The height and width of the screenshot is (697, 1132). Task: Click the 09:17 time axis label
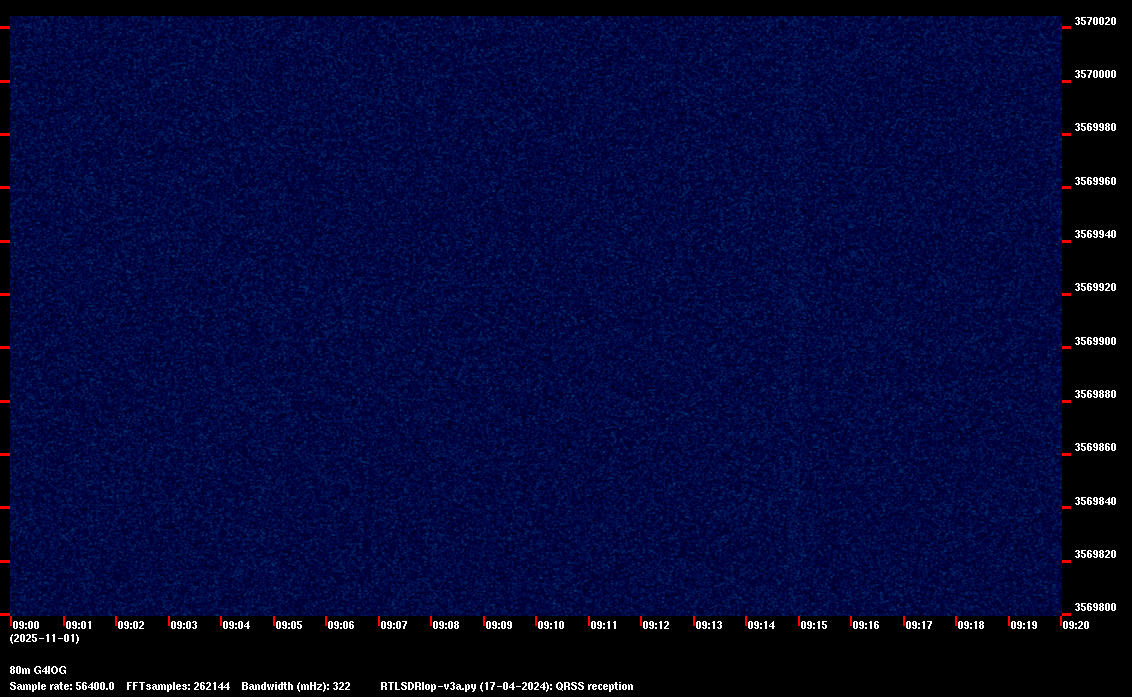[x=918, y=625]
